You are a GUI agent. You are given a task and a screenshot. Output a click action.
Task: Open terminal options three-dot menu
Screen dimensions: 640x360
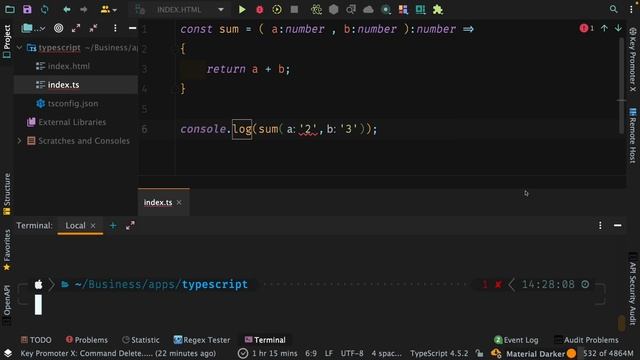(x=600, y=225)
